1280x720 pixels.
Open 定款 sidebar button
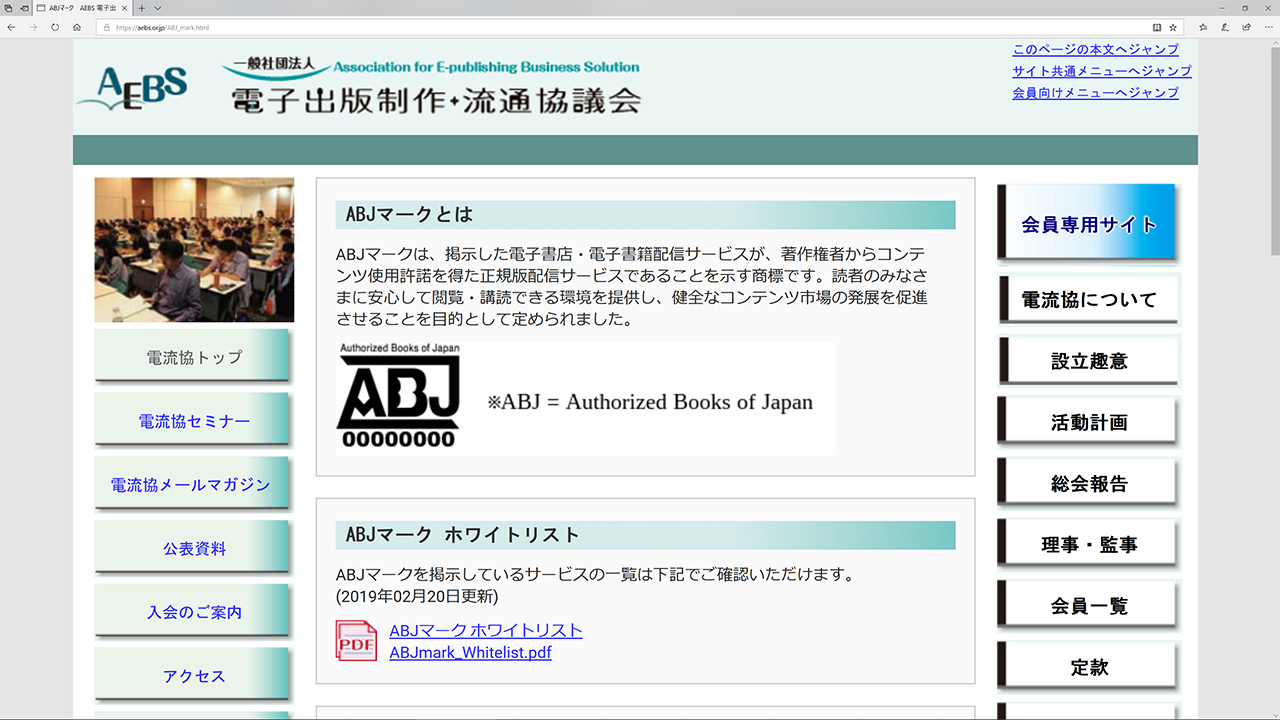[1088, 666]
